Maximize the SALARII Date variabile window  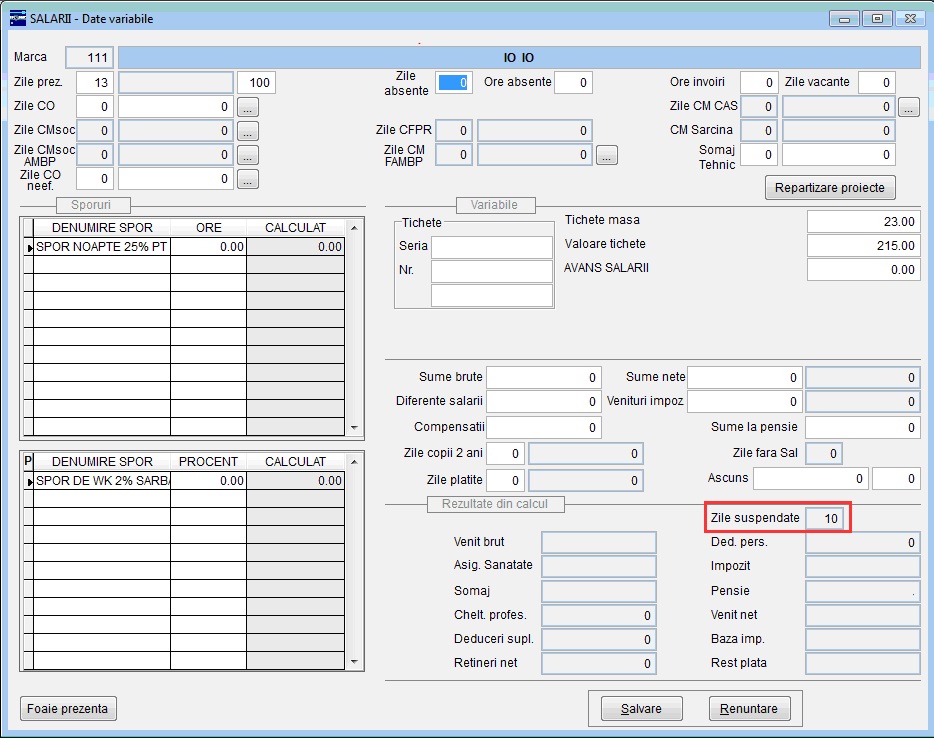tap(877, 18)
